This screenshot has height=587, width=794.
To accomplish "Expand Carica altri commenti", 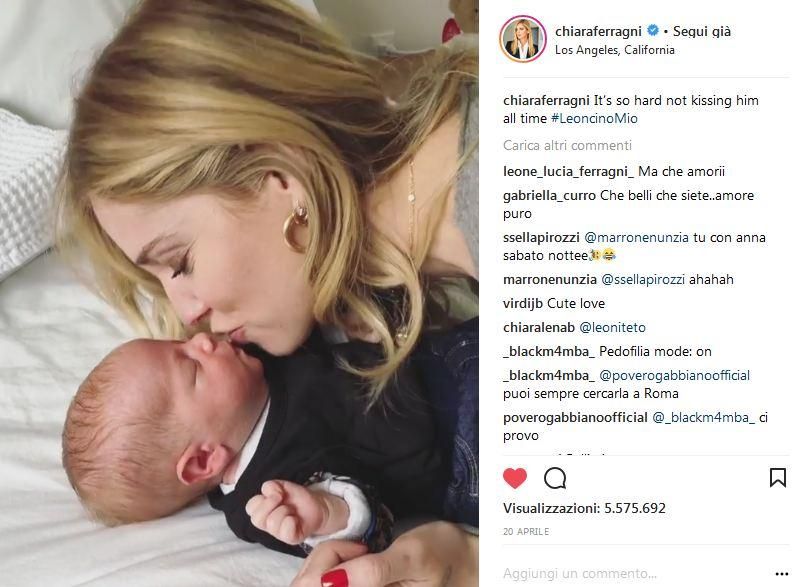I will click(567, 145).
